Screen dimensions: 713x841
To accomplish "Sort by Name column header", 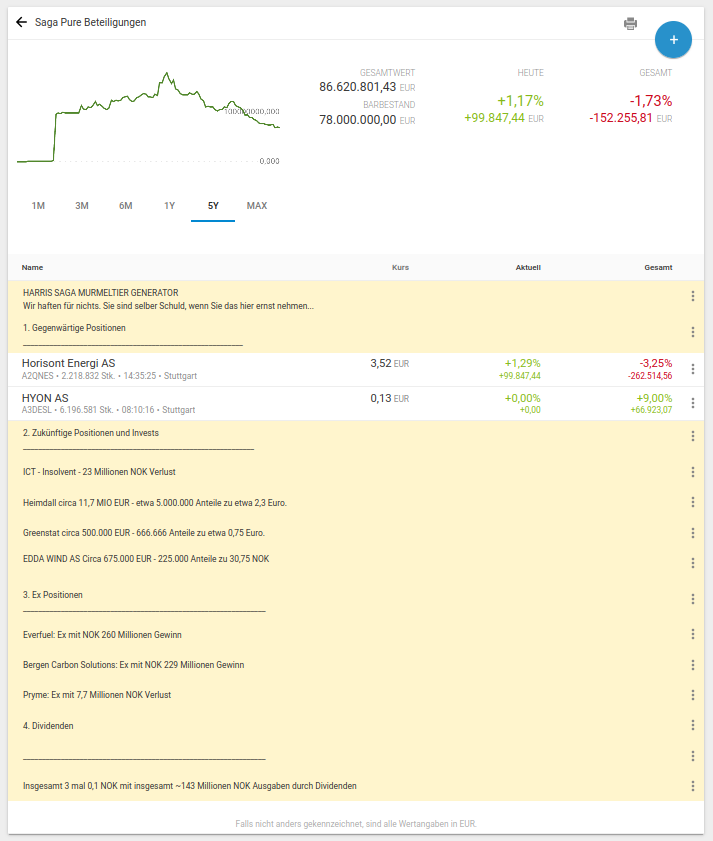I will [32, 267].
